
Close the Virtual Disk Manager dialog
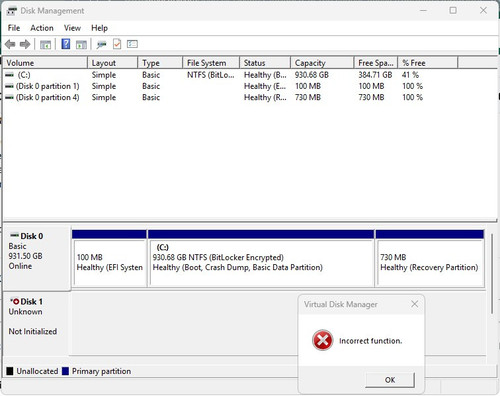pyautogui.click(x=414, y=304)
